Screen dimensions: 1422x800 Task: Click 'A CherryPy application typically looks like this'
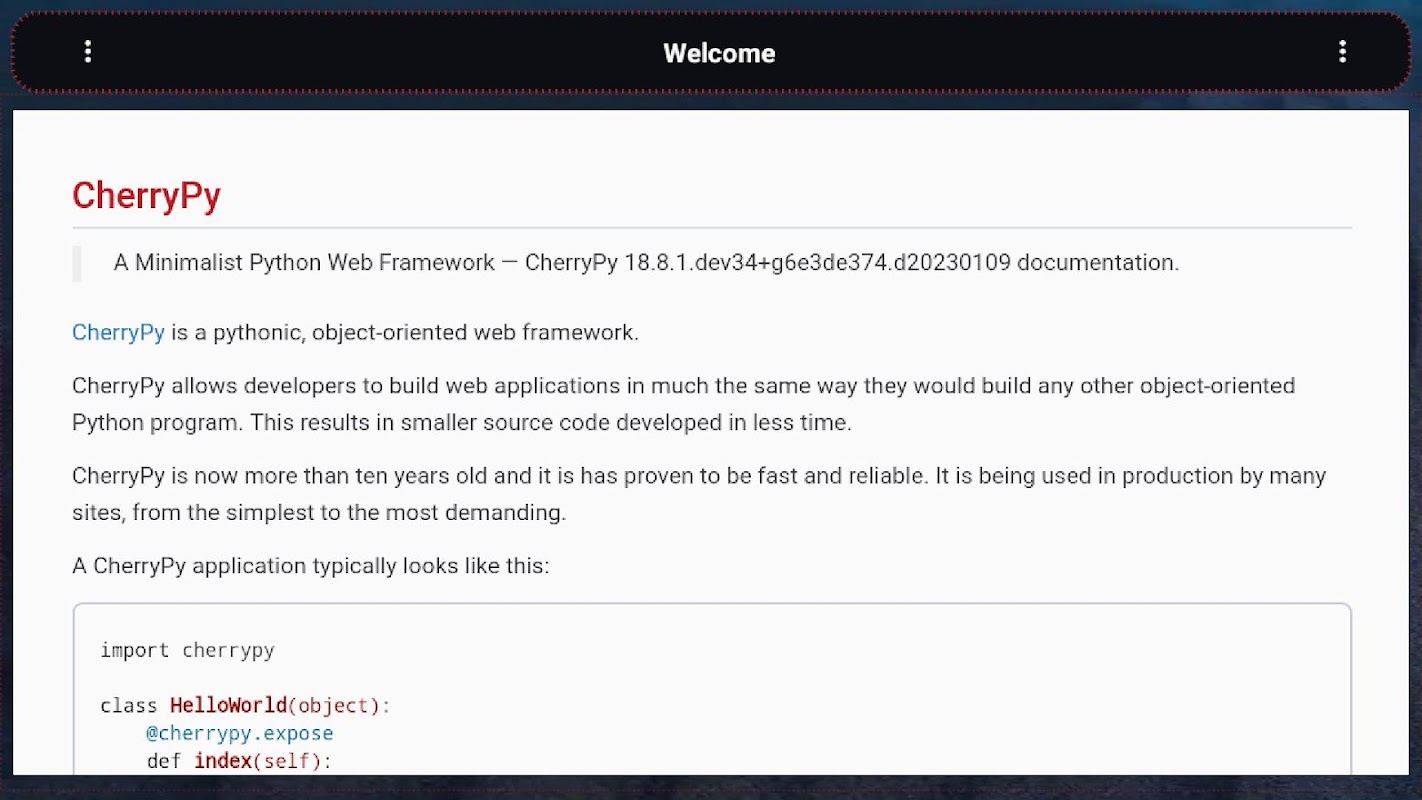311,566
